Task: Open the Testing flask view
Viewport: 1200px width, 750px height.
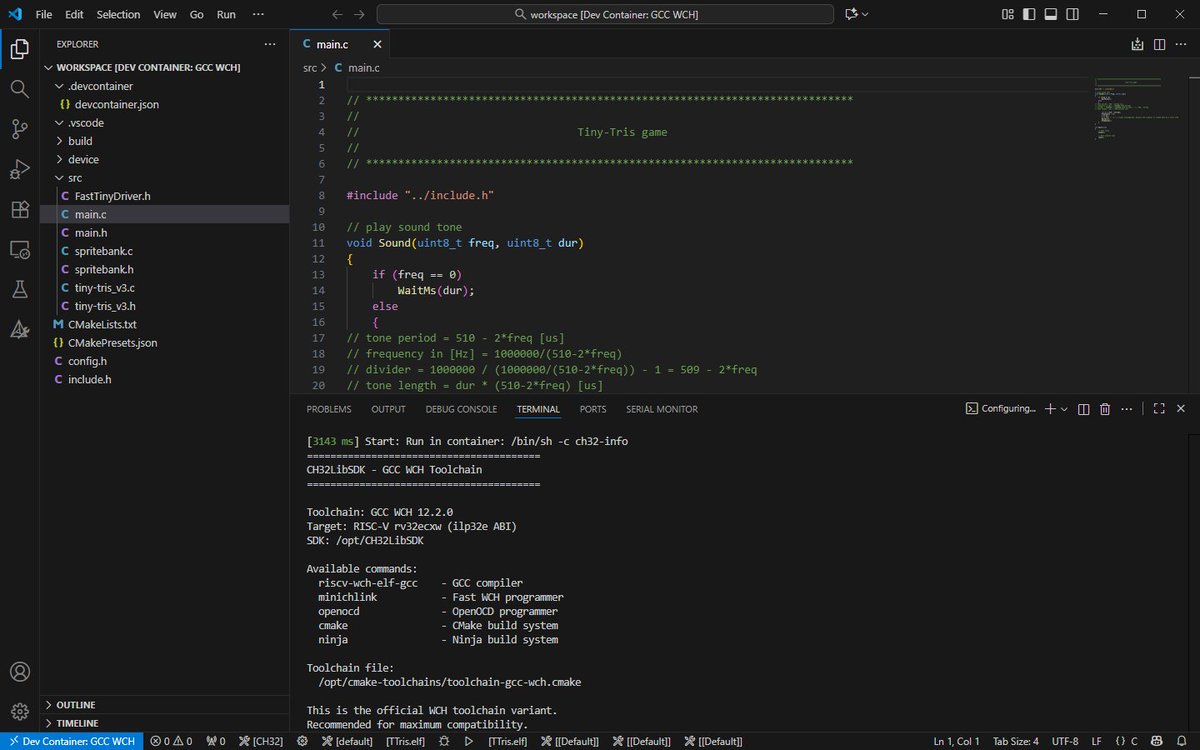Action: coord(19,289)
